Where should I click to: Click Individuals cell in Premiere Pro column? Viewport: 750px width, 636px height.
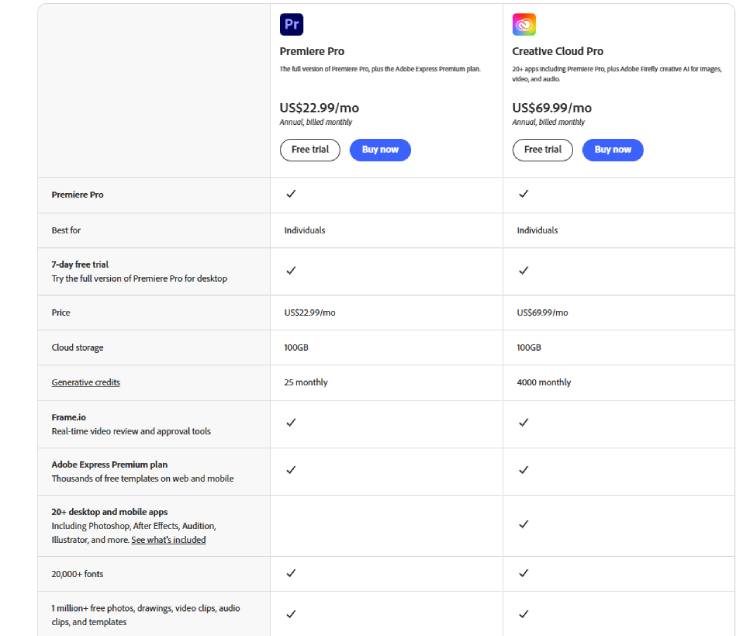[x=305, y=230]
